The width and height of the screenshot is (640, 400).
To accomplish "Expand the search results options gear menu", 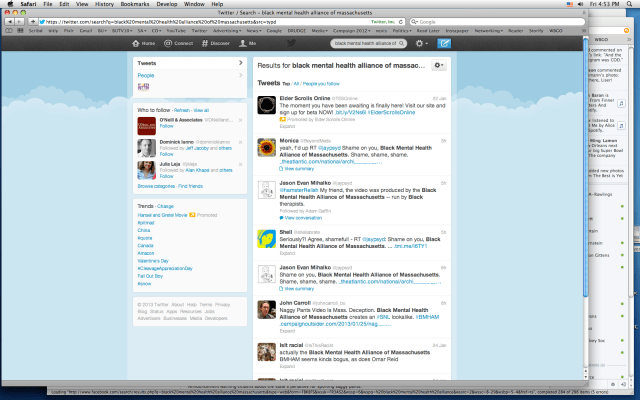I will pos(439,65).
